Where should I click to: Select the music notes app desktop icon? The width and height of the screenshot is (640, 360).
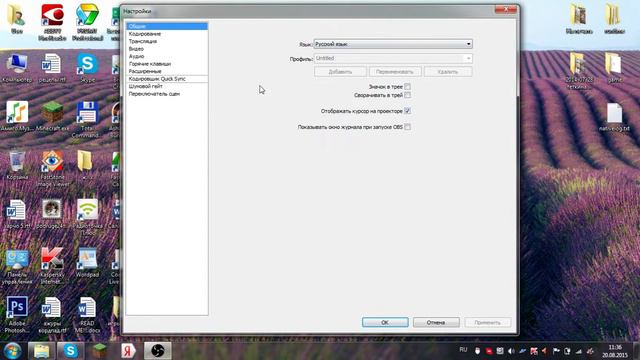pyautogui.click(x=17, y=116)
